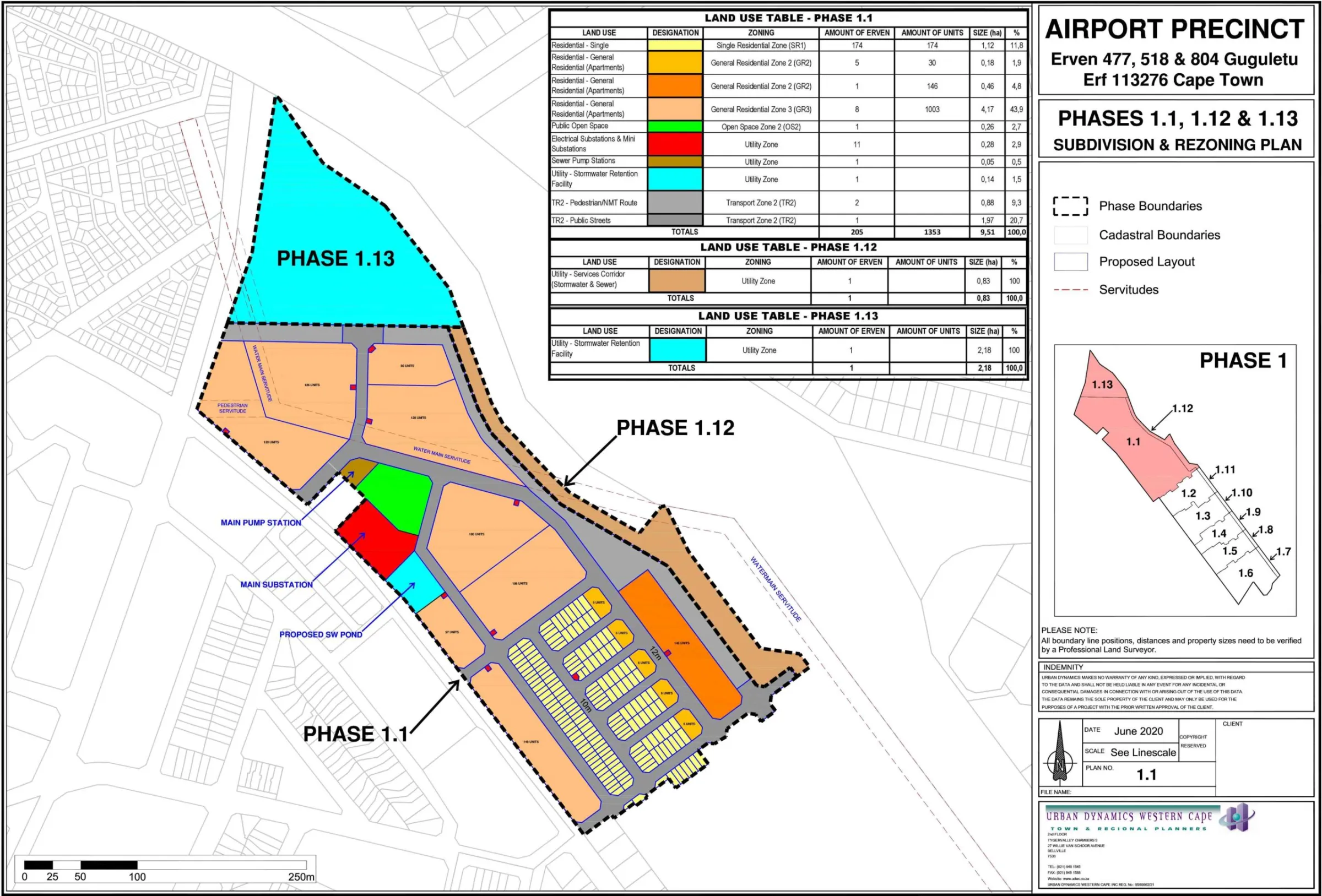
Task: Select the red Electrical Substations swatch
Action: (675, 144)
